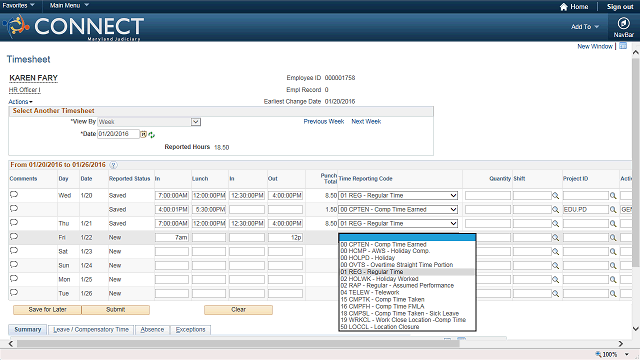Viewport: 640px width, 360px height.
Task: Open the NavBar compass icon
Action: (x=623, y=23)
